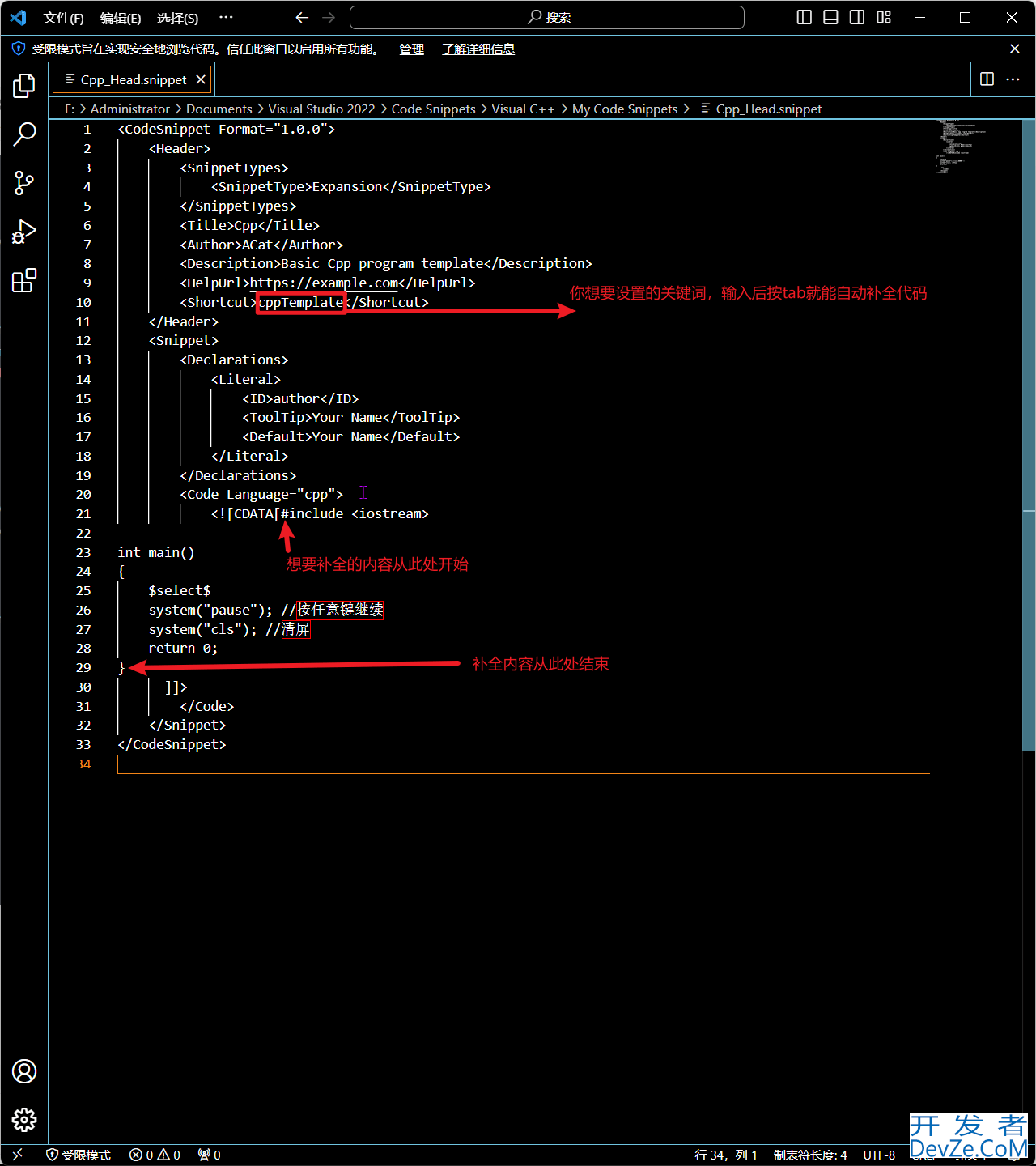Open the Documents breadcrumb segment
The height and width of the screenshot is (1166, 1036).
tap(219, 109)
